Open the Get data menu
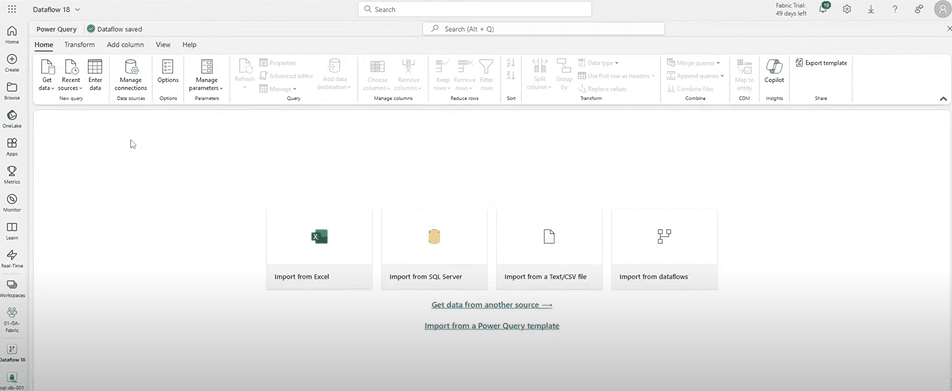Image resolution: width=952 pixels, height=391 pixels. 47,75
